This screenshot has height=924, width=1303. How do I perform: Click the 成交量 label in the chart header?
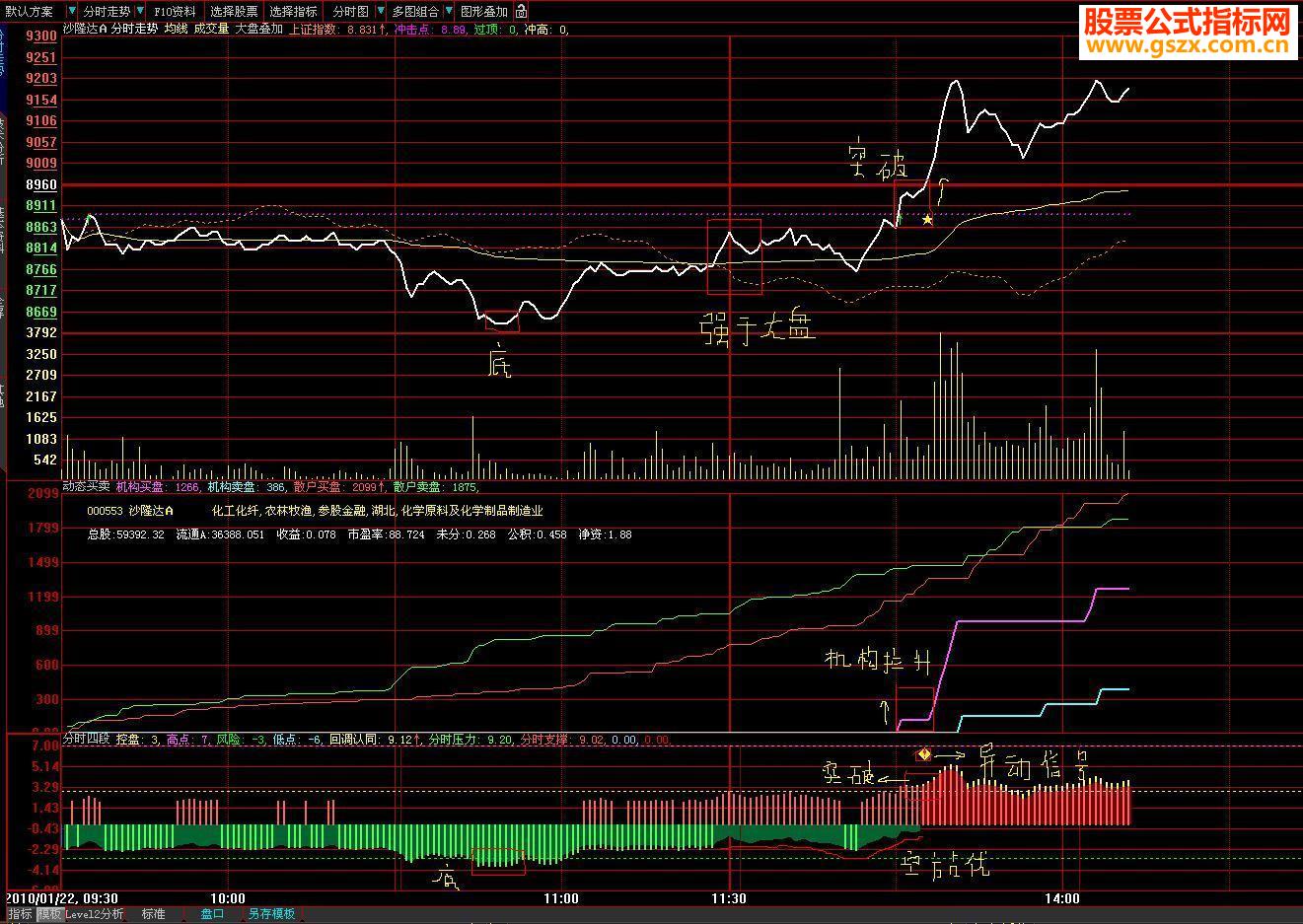(x=211, y=30)
